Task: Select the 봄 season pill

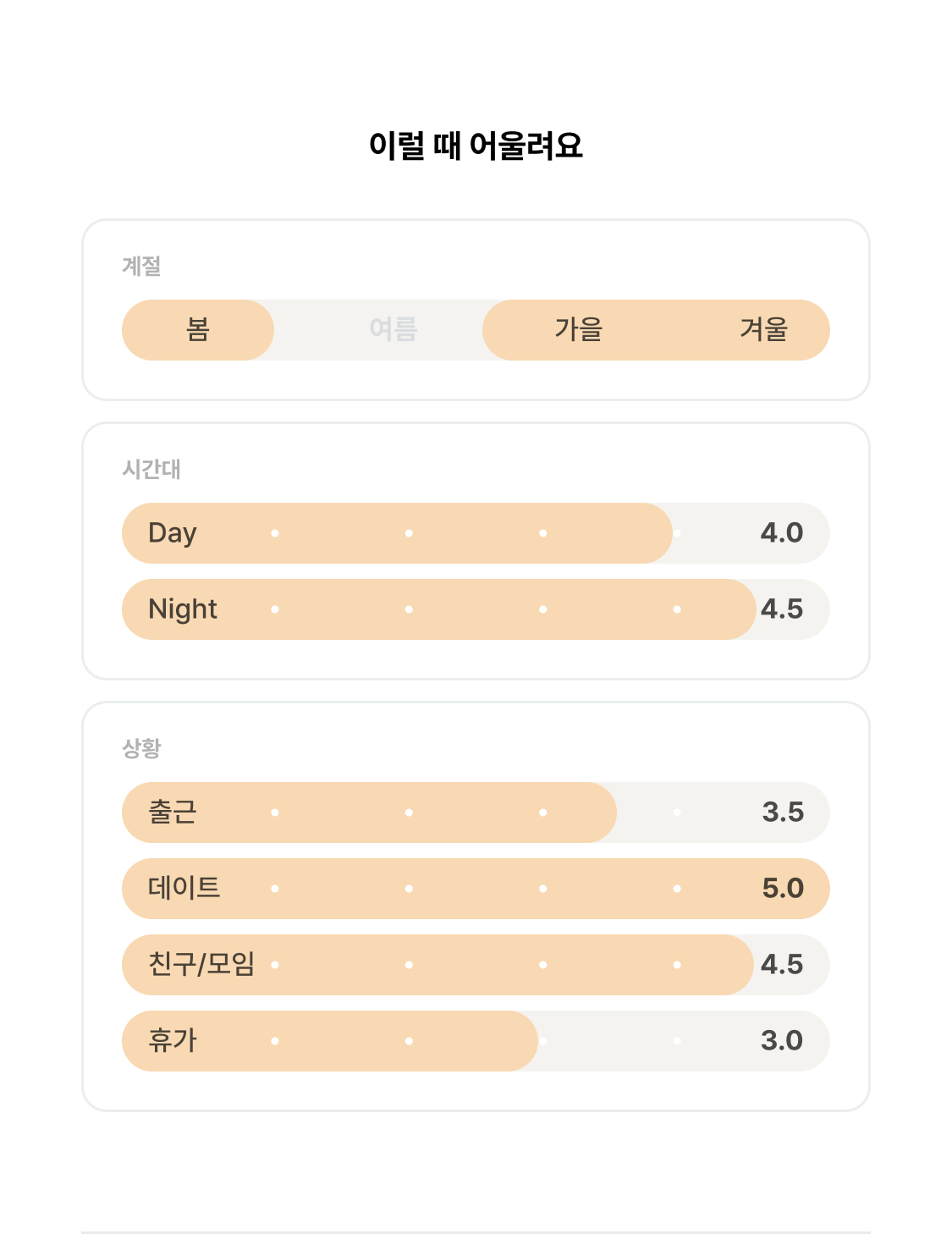Action: 198,330
